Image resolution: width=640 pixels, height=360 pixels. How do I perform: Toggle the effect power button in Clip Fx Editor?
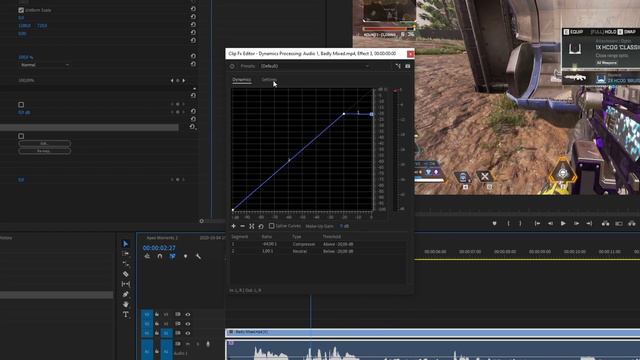coord(232,66)
